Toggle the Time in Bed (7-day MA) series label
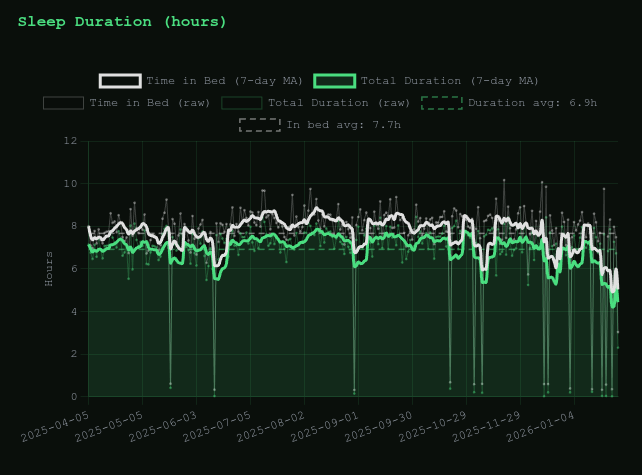 pos(222,81)
